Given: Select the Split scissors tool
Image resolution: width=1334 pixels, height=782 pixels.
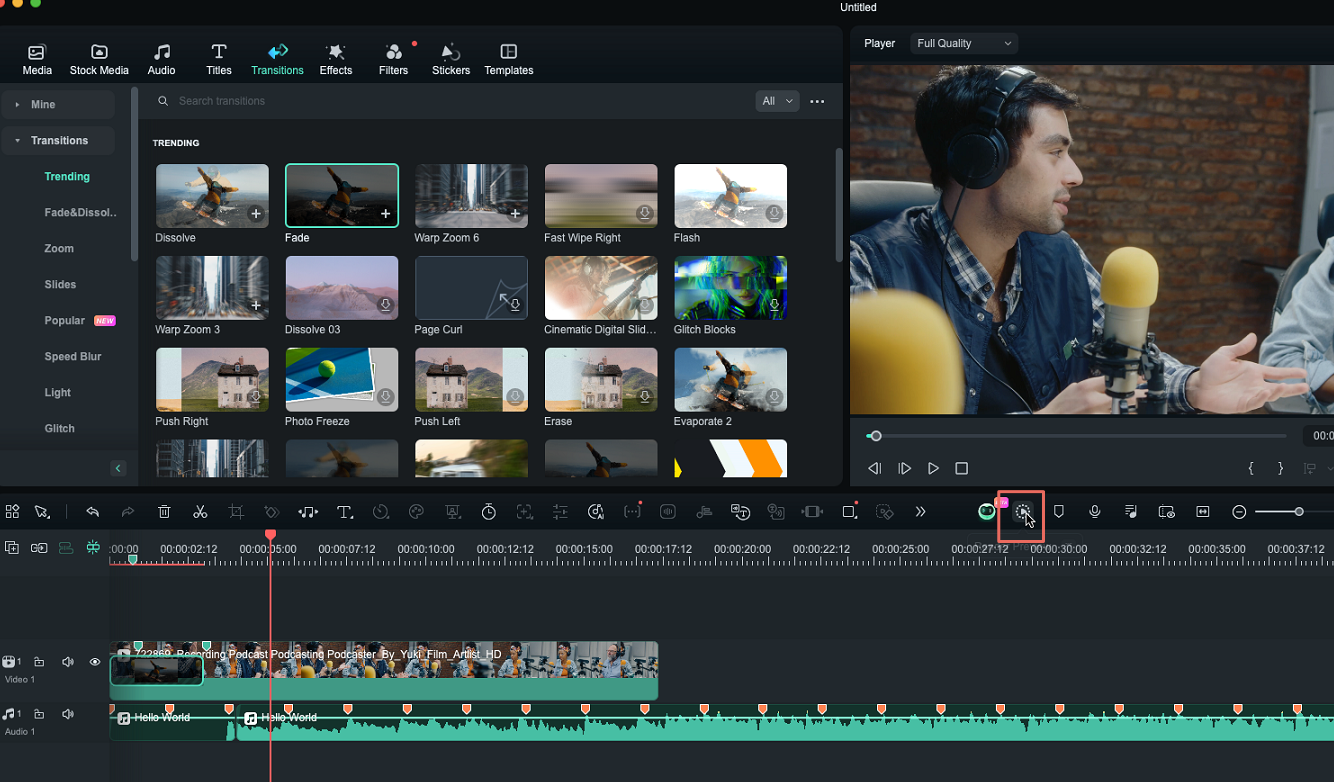Looking at the screenshot, I should 200,511.
